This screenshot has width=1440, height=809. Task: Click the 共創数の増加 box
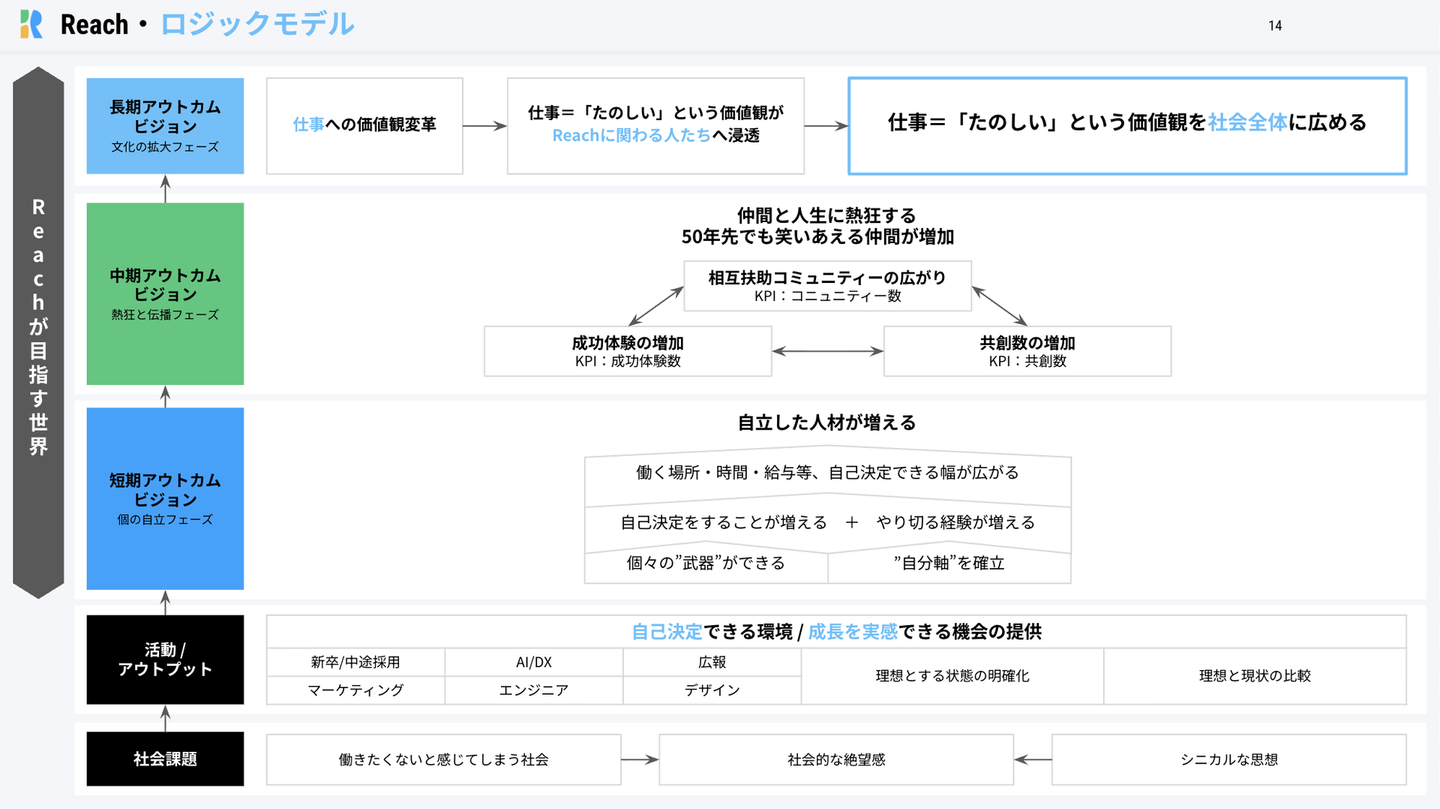pos(1027,351)
